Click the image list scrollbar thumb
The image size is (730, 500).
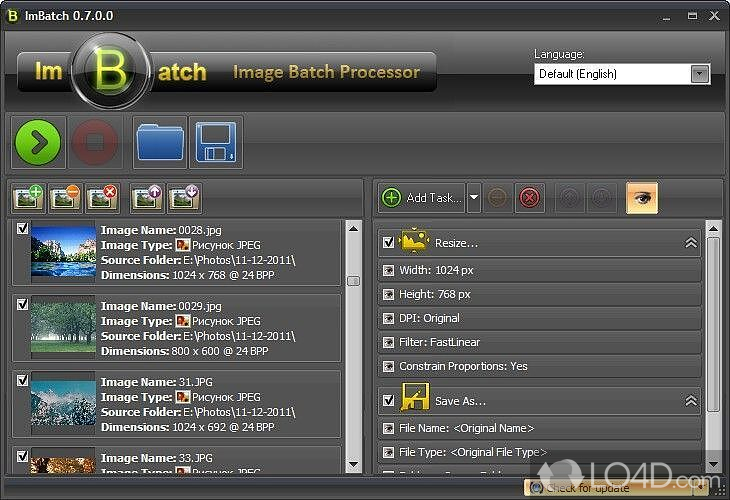tap(354, 281)
